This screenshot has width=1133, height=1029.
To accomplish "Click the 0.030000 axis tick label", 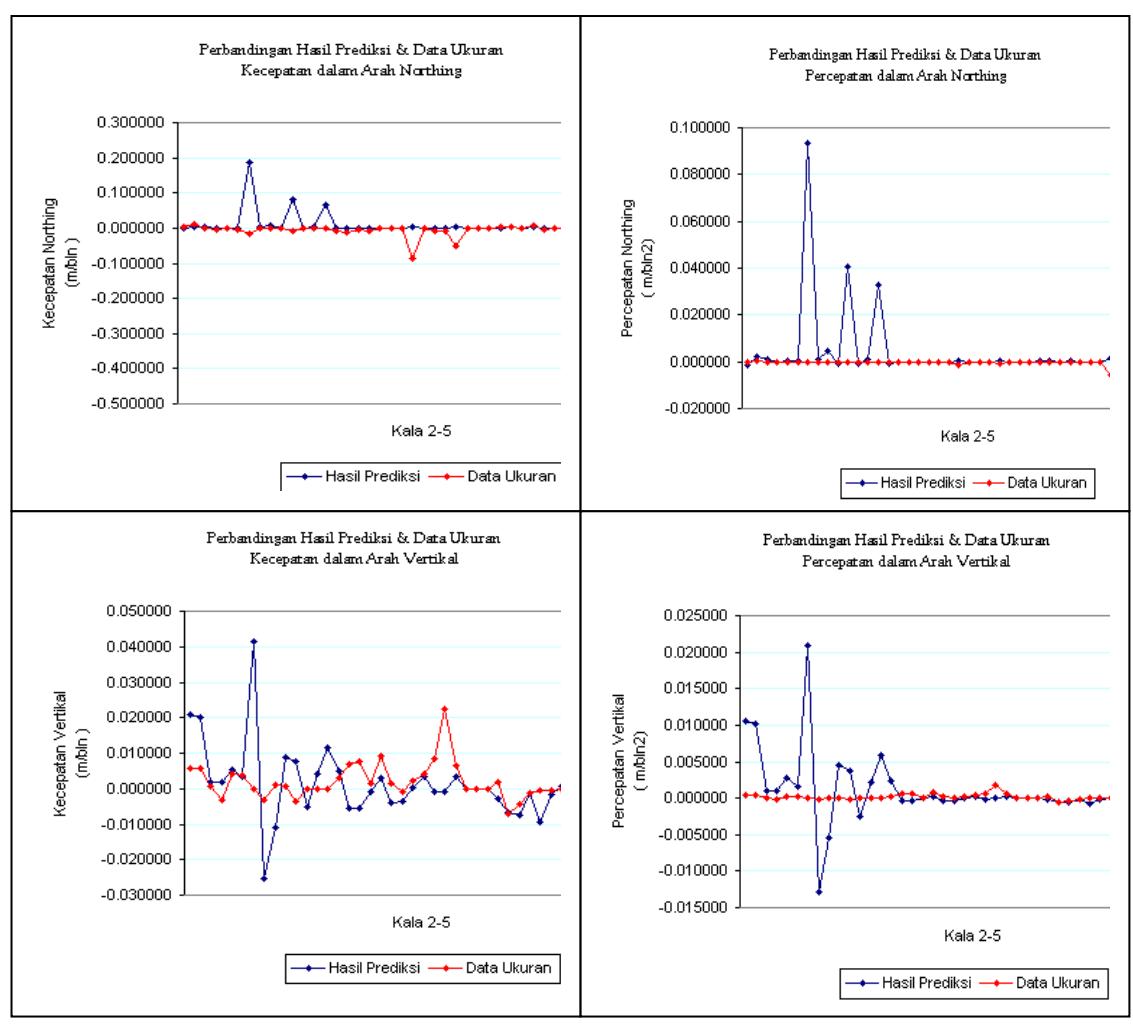I will pos(139,682).
